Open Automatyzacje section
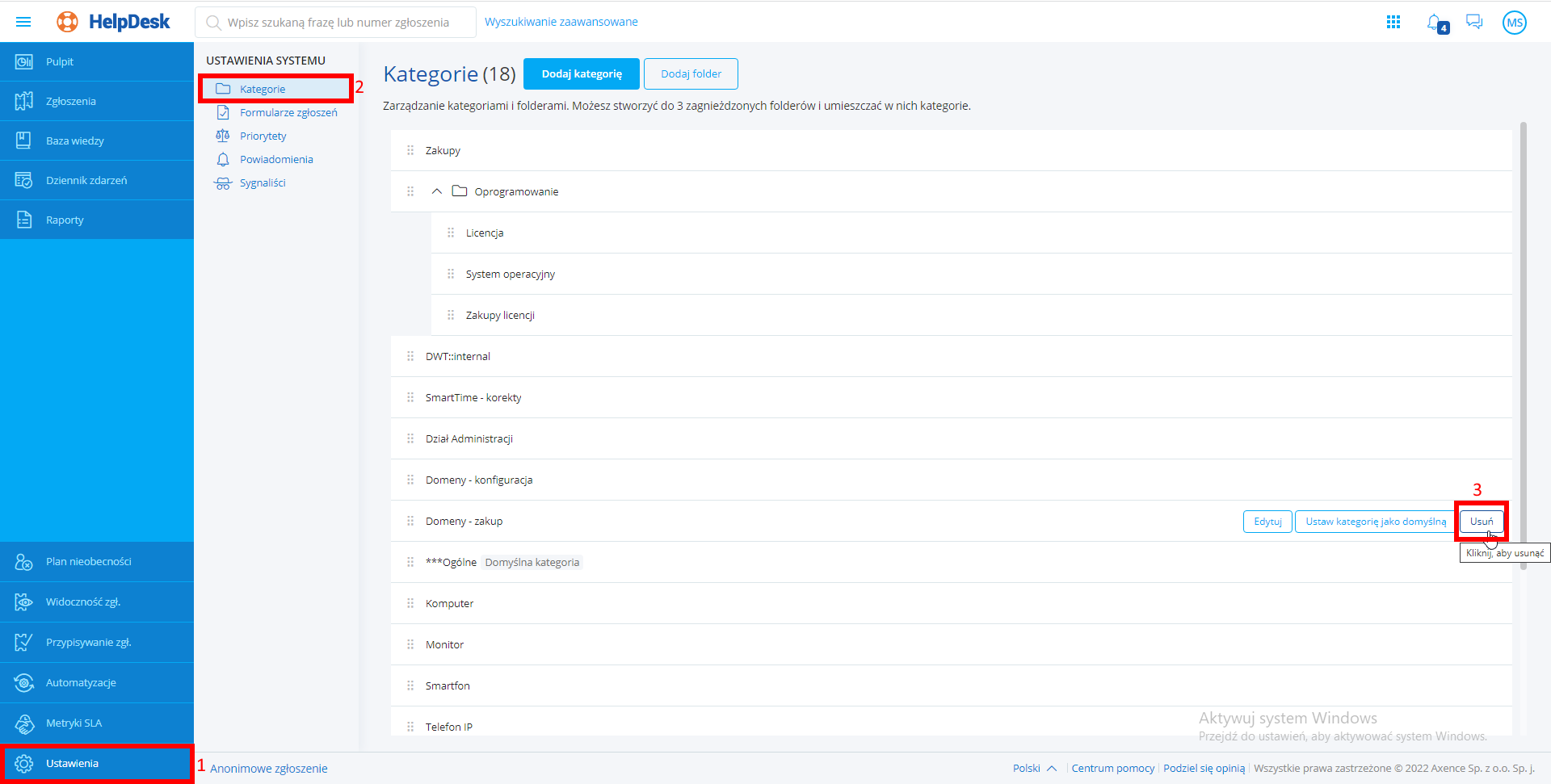This screenshot has height=784, width=1551. click(x=97, y=682)
